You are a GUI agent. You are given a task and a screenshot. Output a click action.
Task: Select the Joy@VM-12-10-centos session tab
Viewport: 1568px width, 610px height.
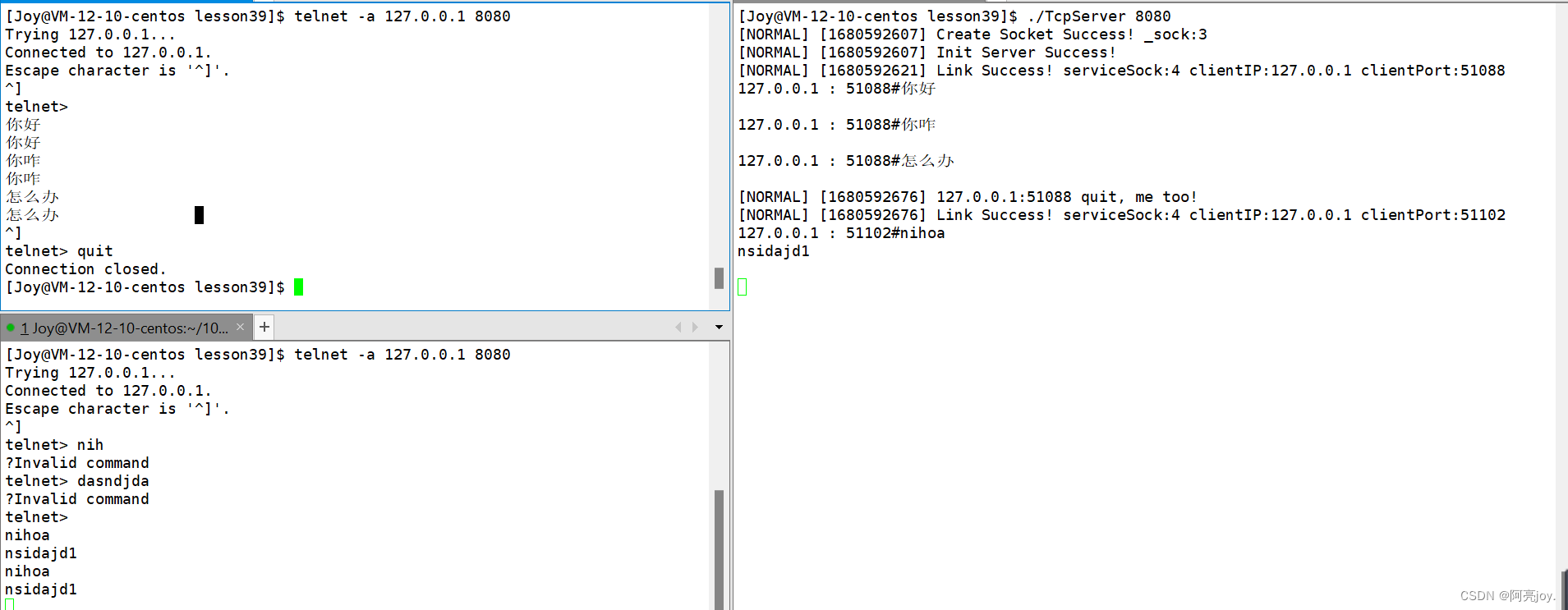click(x=125, y=328)
